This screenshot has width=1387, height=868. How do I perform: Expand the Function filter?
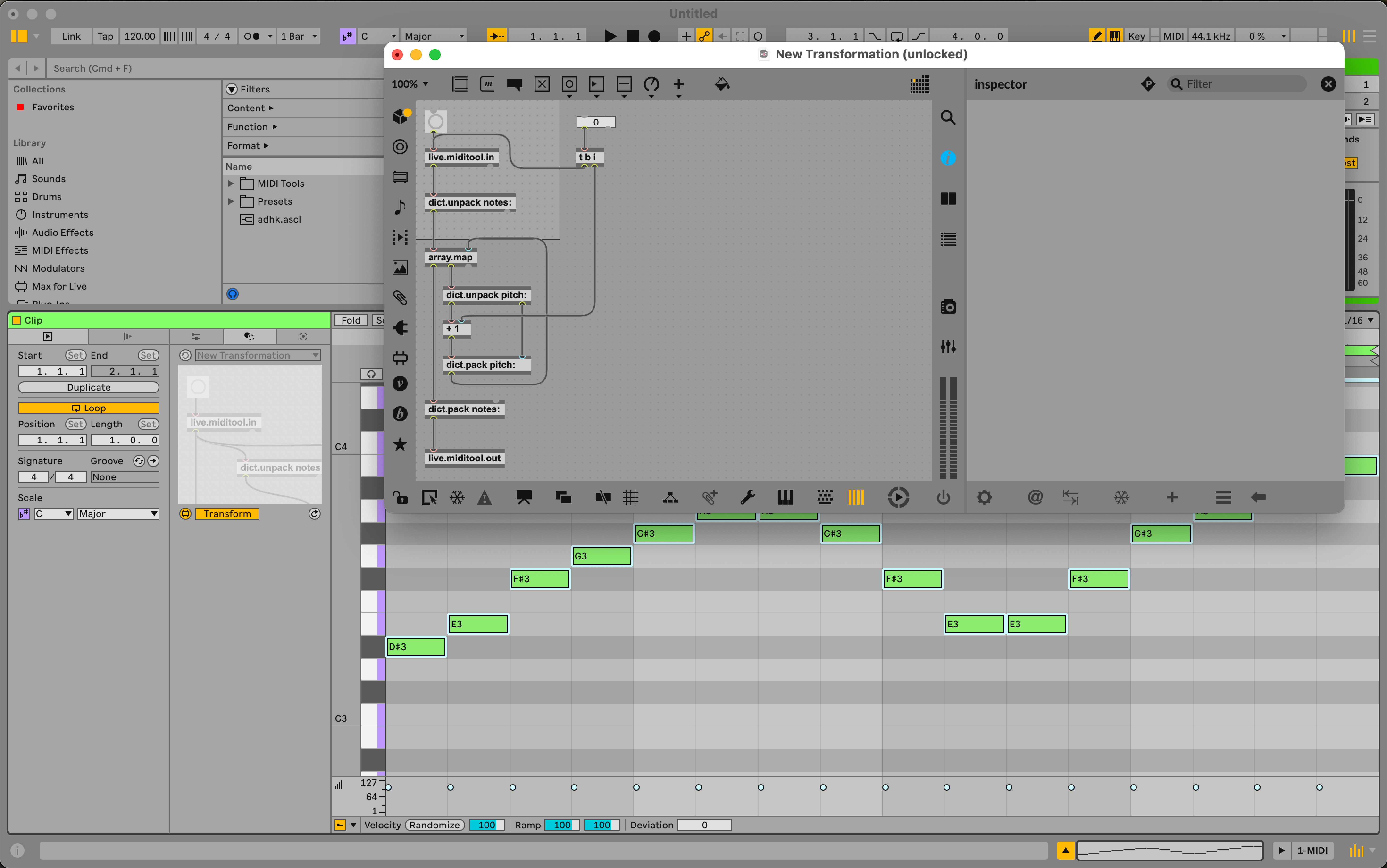click(x=252, y=127)
